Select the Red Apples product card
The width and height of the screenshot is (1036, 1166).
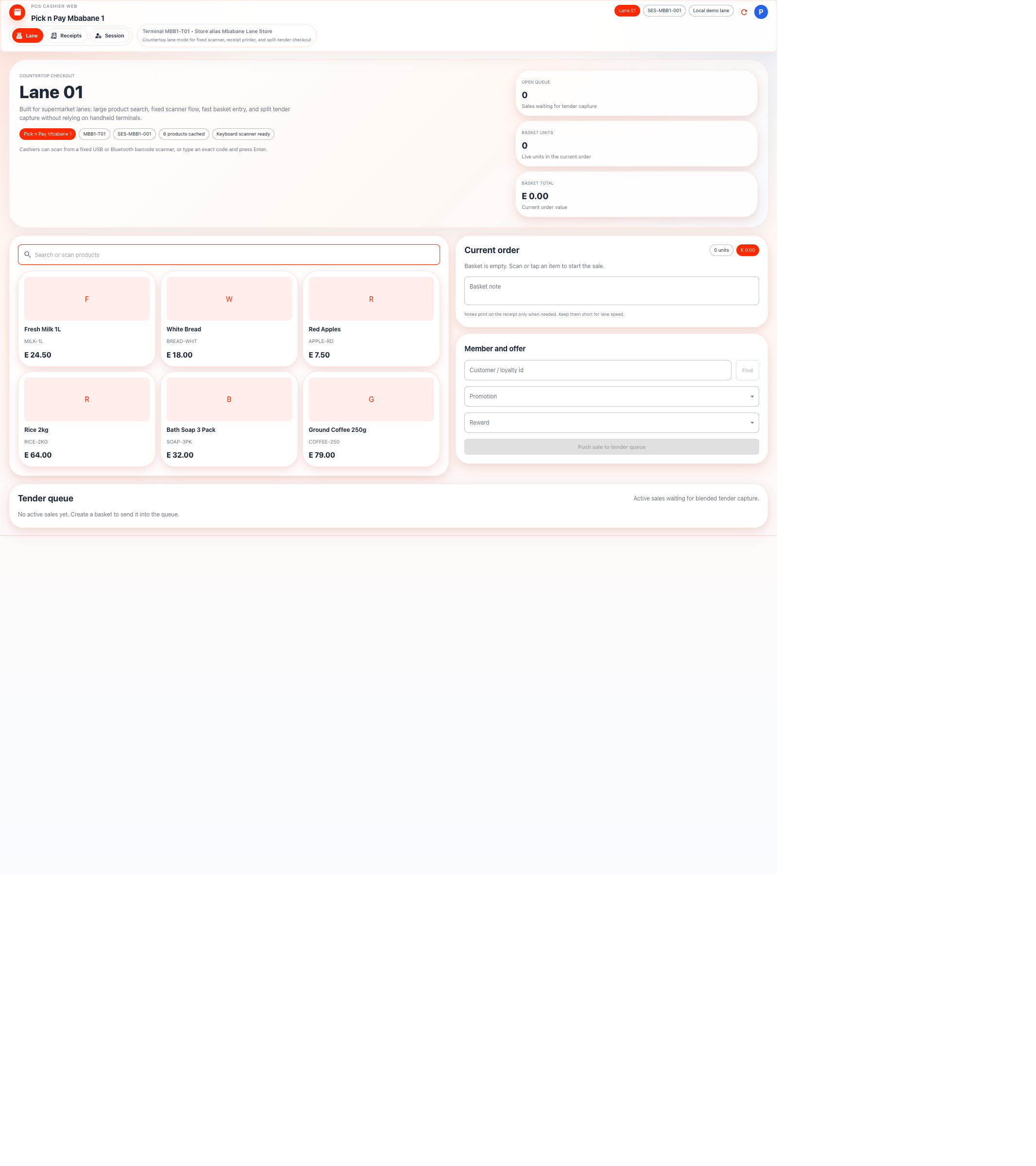tap(371, 318)
